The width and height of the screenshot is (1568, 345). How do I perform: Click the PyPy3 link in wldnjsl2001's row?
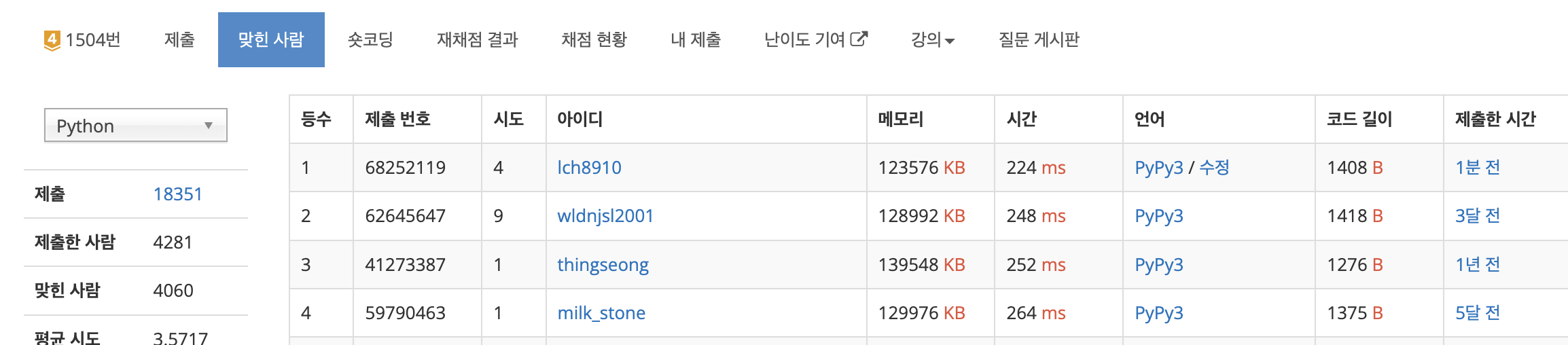coord(1158,216)
